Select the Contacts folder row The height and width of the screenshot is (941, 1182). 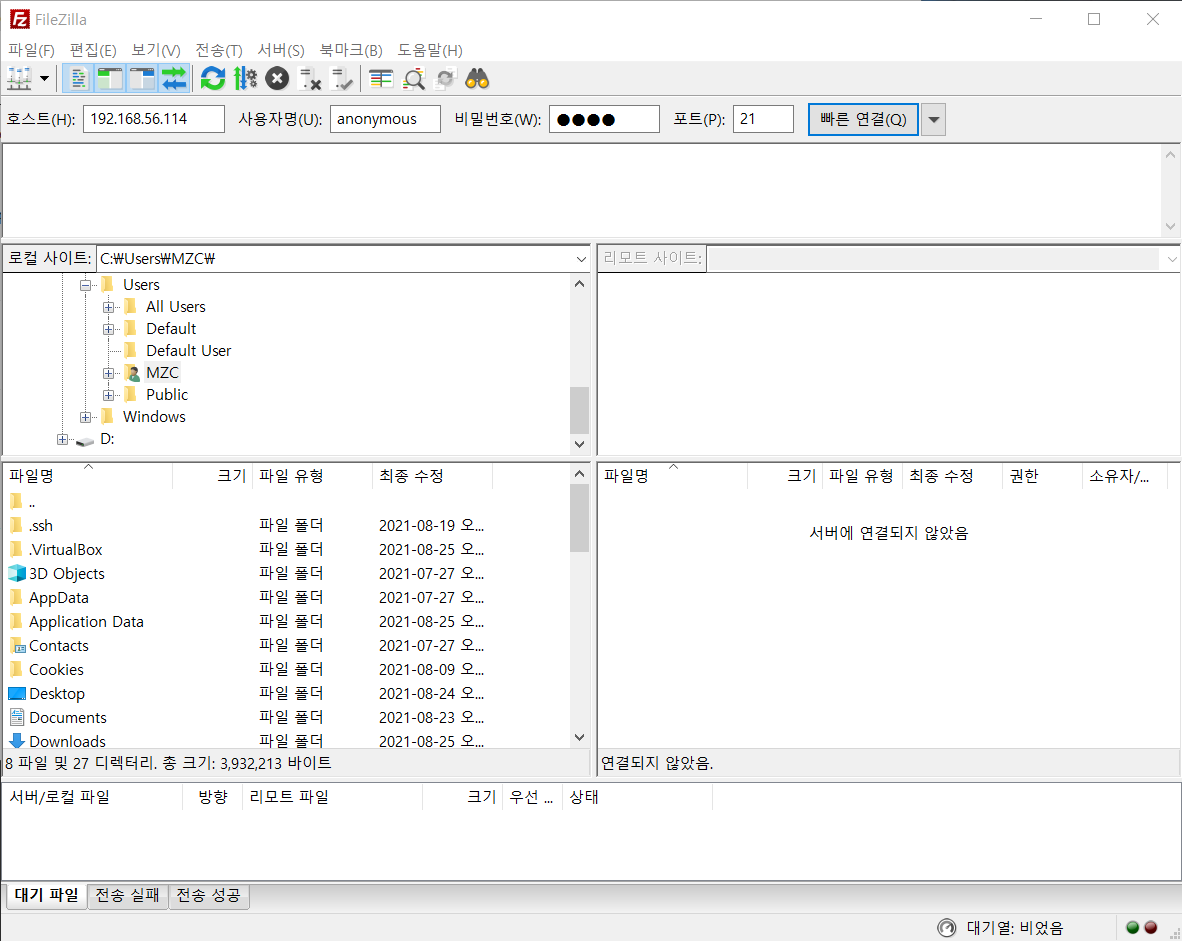tap(286, 646)
